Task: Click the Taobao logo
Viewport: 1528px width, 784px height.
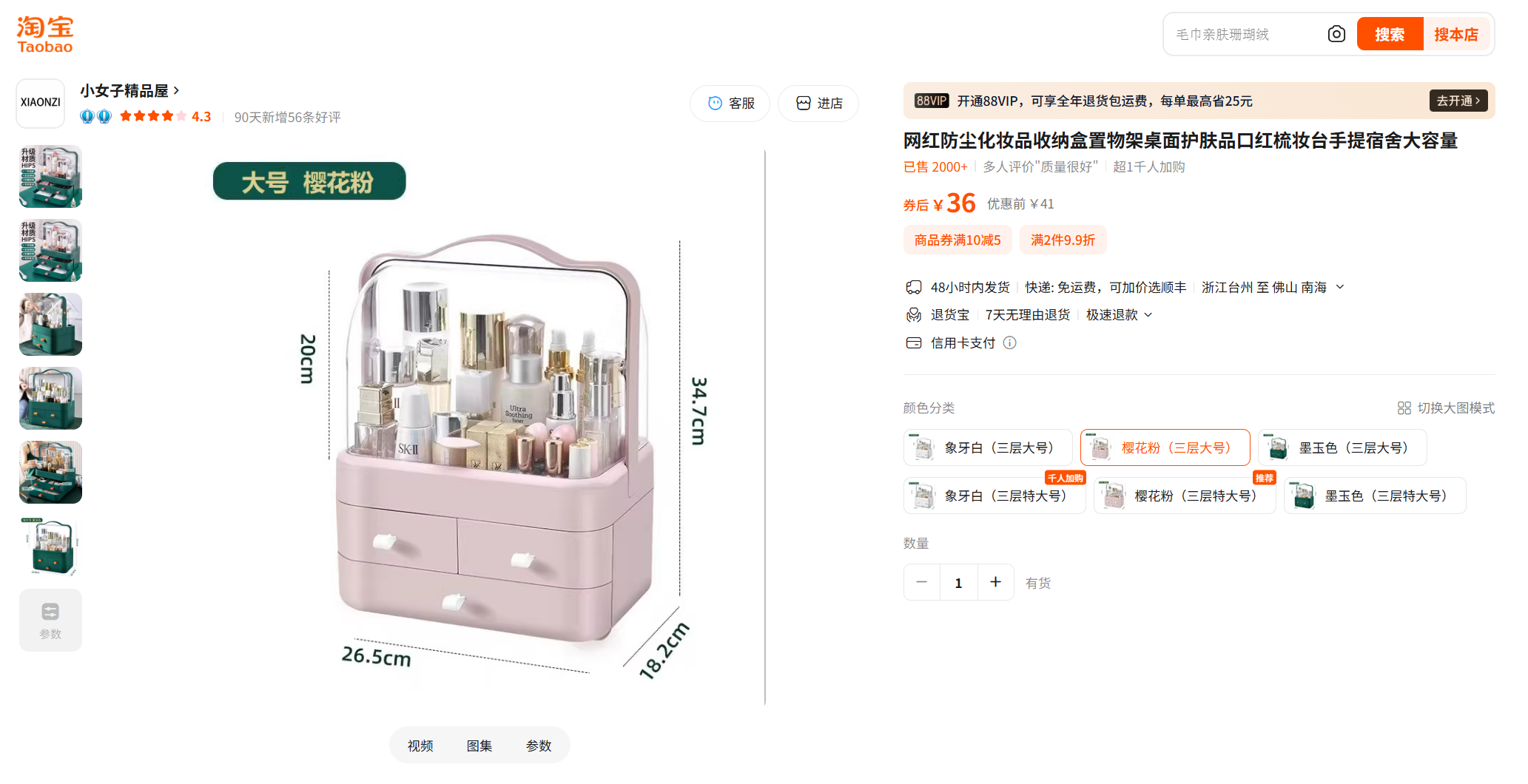Action: click(x=45, y=35)
